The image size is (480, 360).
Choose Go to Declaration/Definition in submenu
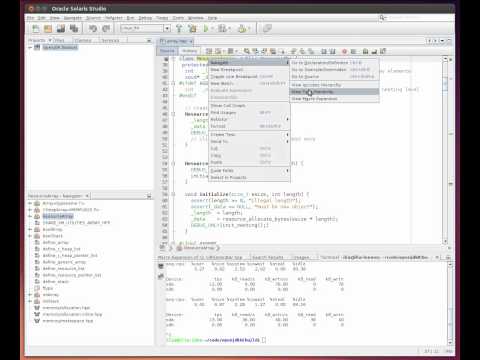point(334,63)
